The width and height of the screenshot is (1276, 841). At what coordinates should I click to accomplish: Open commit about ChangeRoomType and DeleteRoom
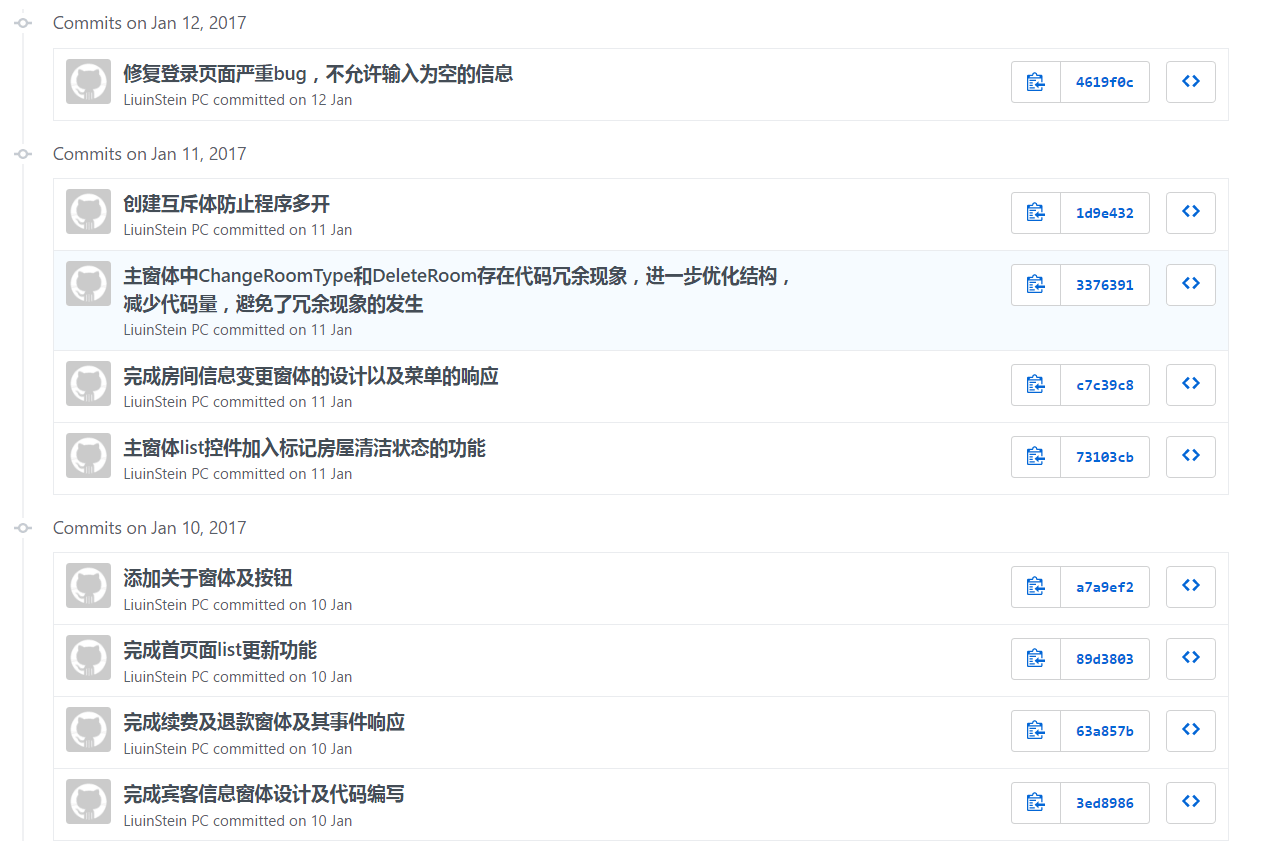tap(457, 277)
